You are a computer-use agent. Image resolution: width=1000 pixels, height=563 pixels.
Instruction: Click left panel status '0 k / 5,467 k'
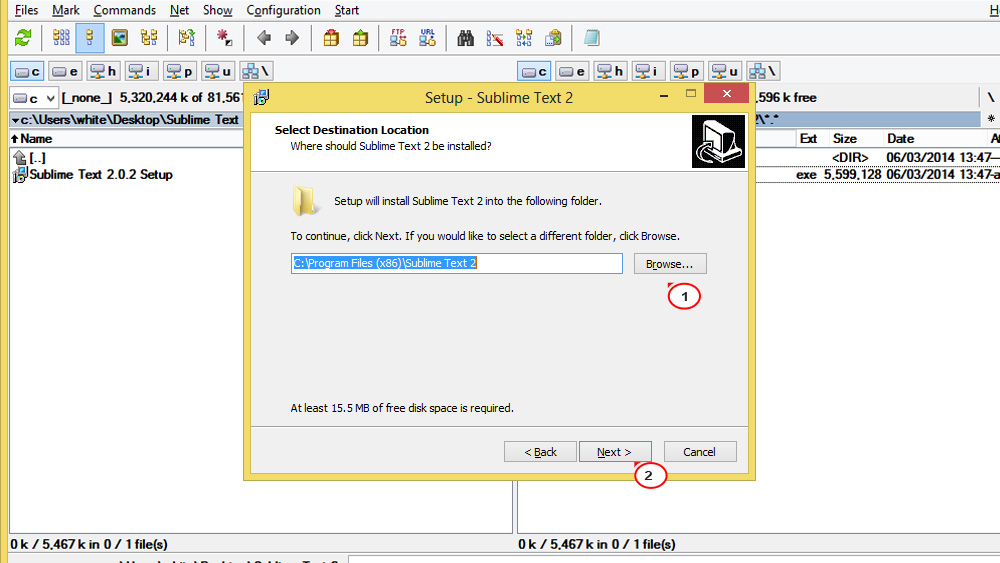(x=89, y=545)
